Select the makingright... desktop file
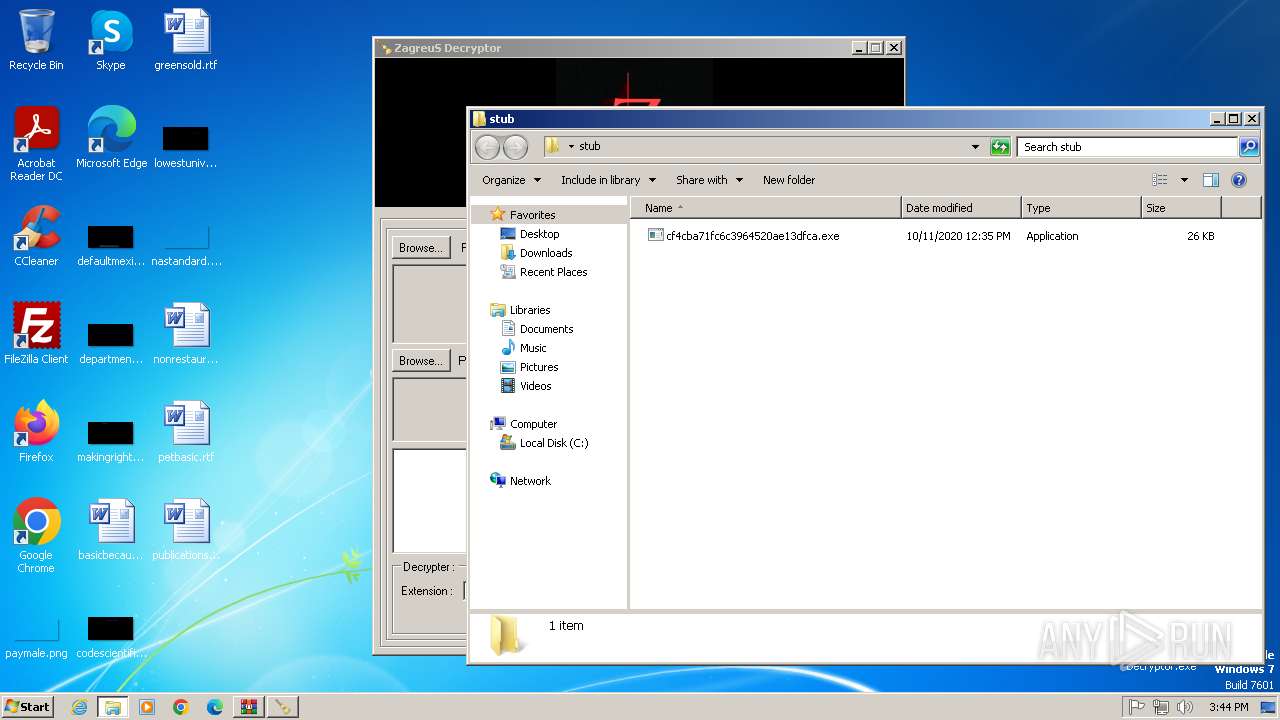This screenshot has height=720, width=1280. [x=111, y=440]
